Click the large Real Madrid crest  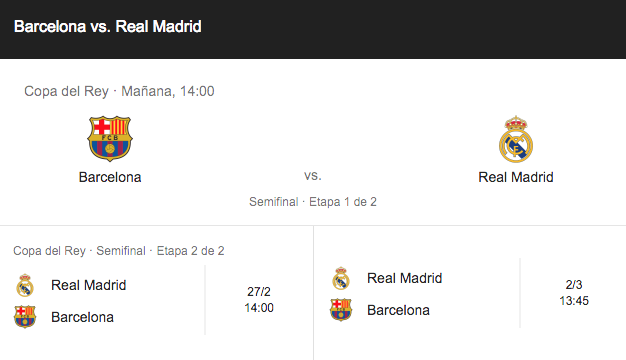point(516,139)
